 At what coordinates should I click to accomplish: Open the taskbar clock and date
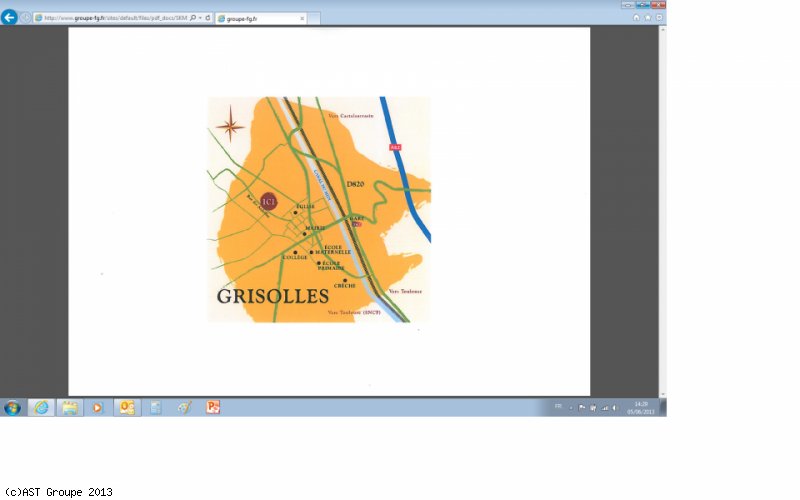641,408
